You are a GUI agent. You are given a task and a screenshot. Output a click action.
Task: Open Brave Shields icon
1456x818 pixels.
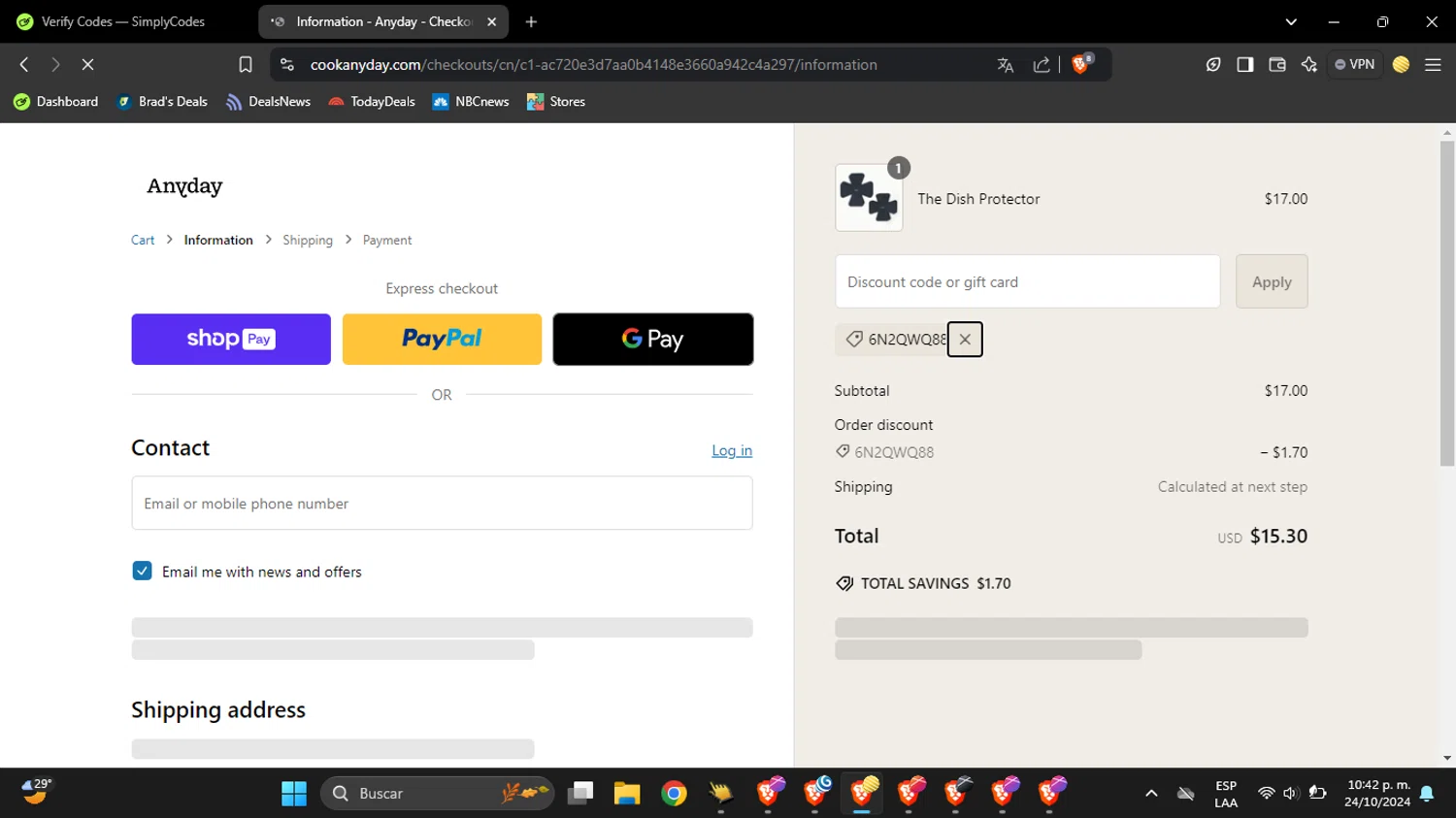pyautogui.click(x=1081, y=64)
